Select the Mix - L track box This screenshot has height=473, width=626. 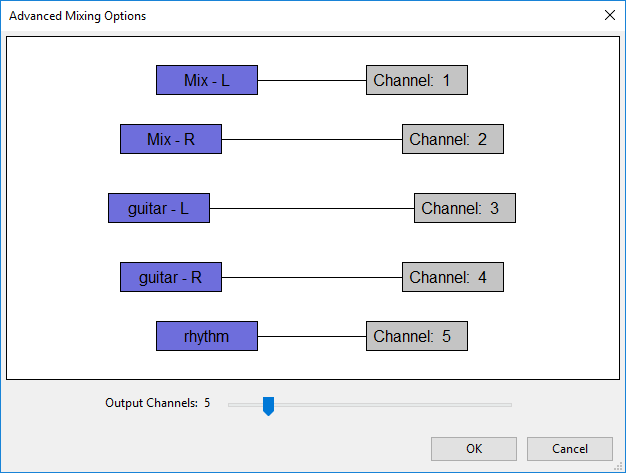[x=207, y=80]
